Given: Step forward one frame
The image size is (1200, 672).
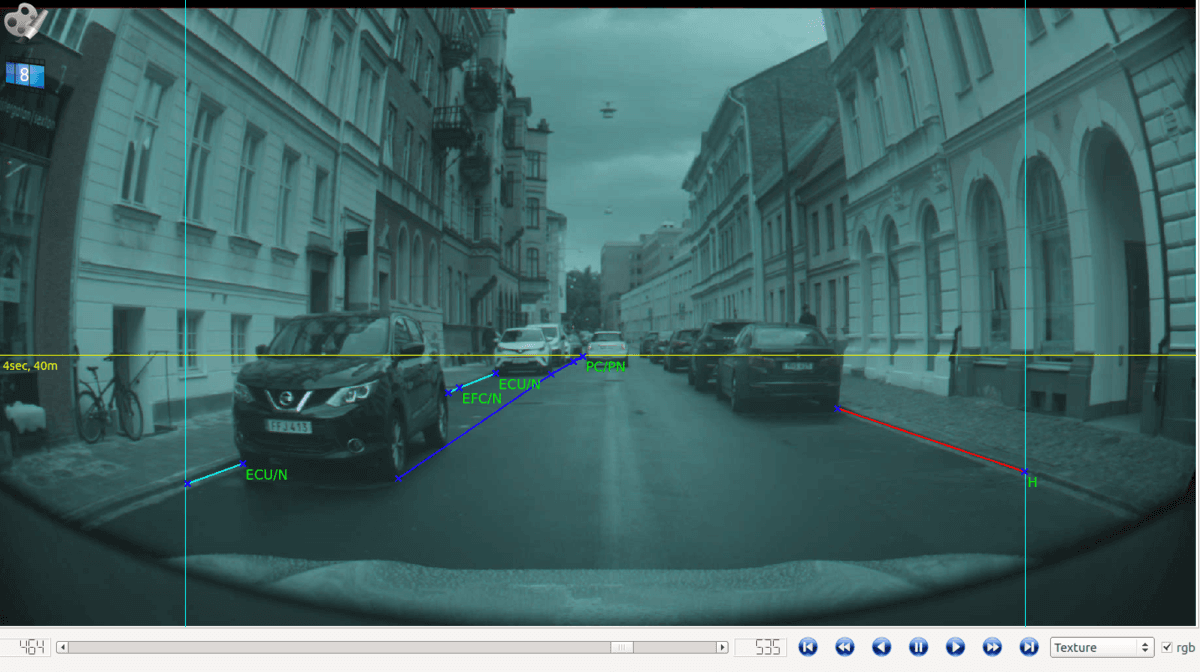Looking at the screenshot, I should (x=955, y=647).
